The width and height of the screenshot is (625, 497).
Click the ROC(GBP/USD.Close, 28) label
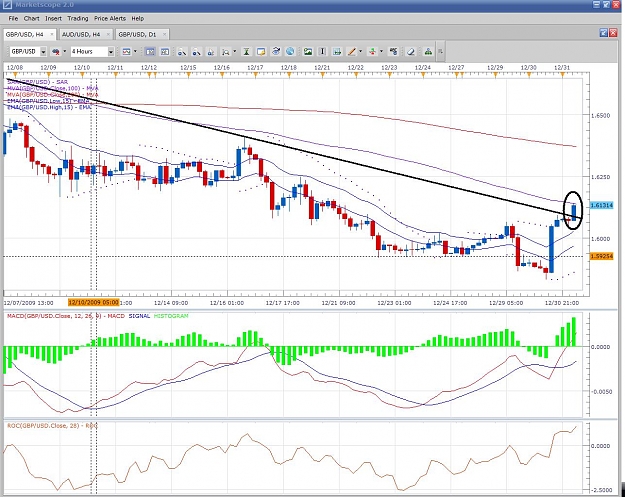tap(52, 426)
